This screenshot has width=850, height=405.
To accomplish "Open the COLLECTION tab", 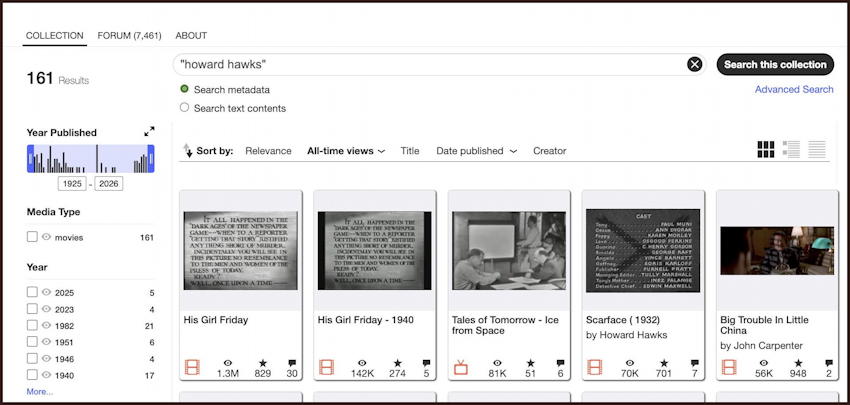I will [x=55, y=36].
